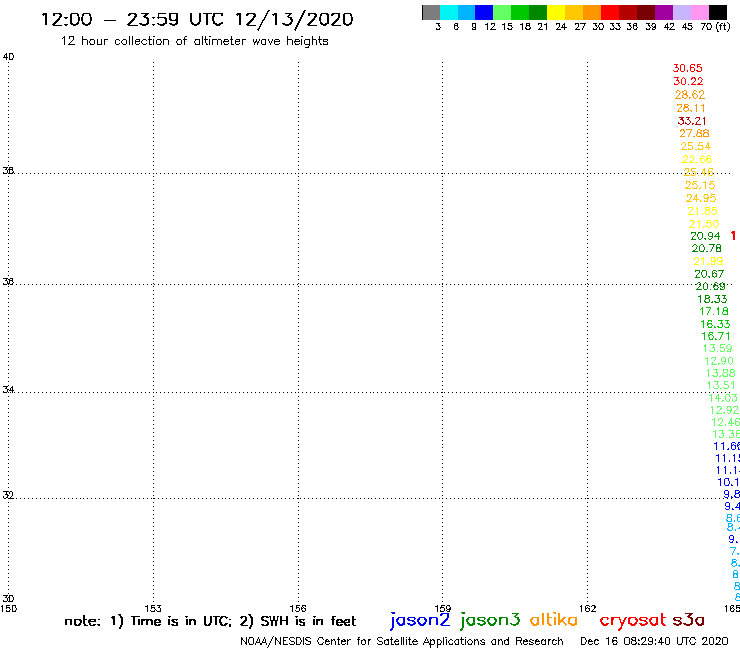Select the 16.33 wave height reading
The image size is (740, 650).
(715, 324)
